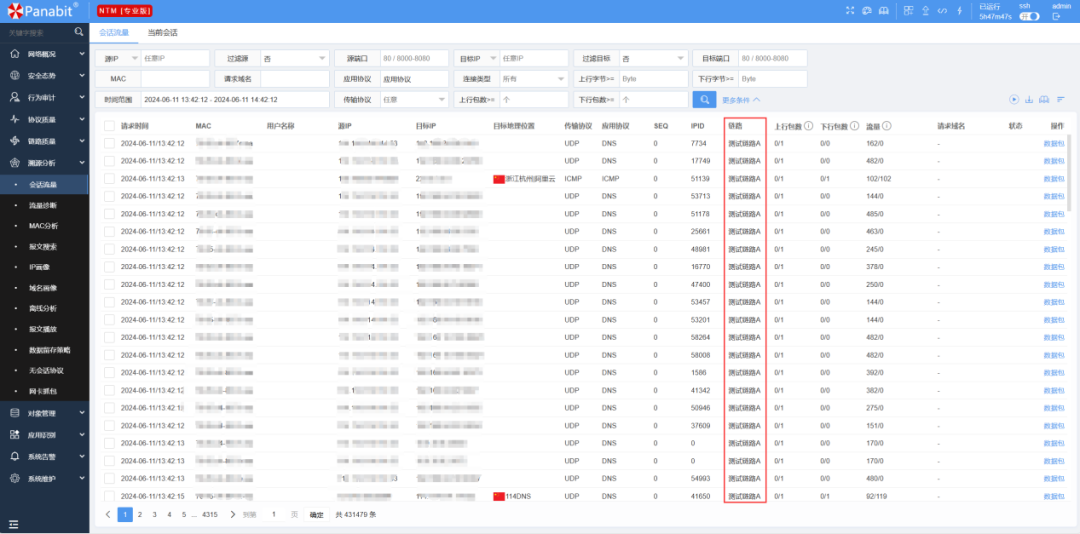Viewport: 1080px width, 534px height.
Task: Check the ICMP row with IPID 51139
Action: tap(110, 178)
